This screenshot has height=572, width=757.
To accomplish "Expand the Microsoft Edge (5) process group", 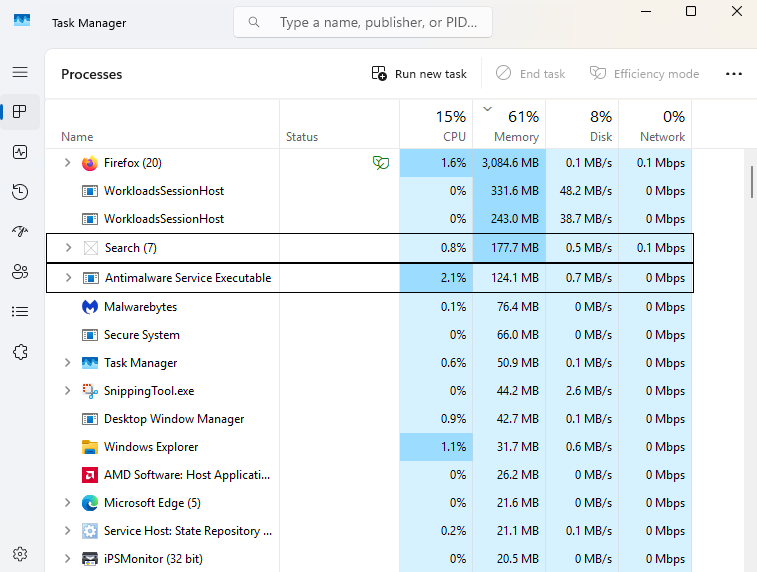I will tap(68, 503).
